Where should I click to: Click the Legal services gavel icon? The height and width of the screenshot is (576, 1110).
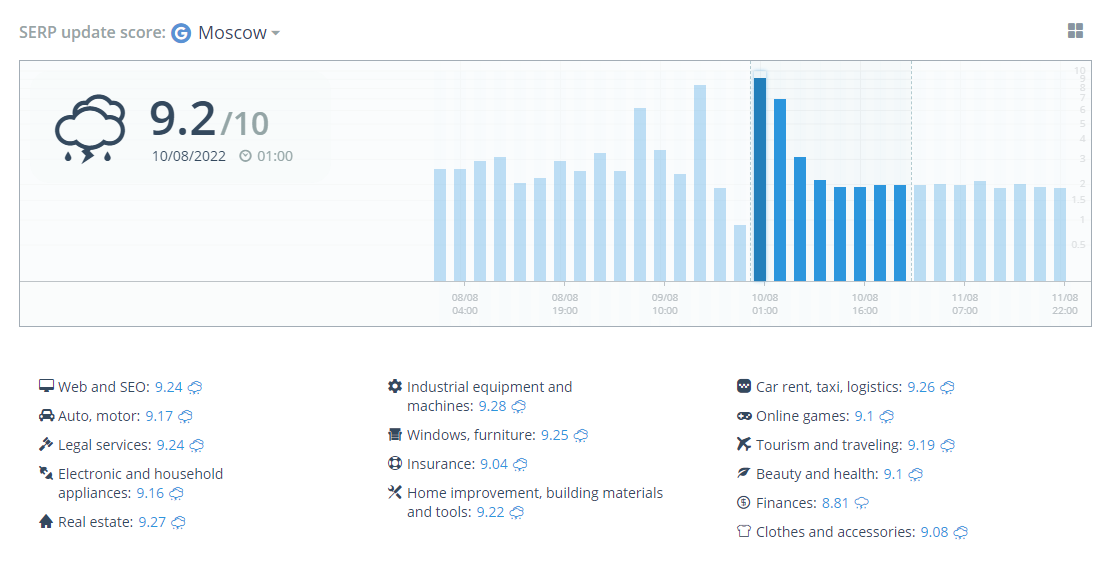point(46,444)
